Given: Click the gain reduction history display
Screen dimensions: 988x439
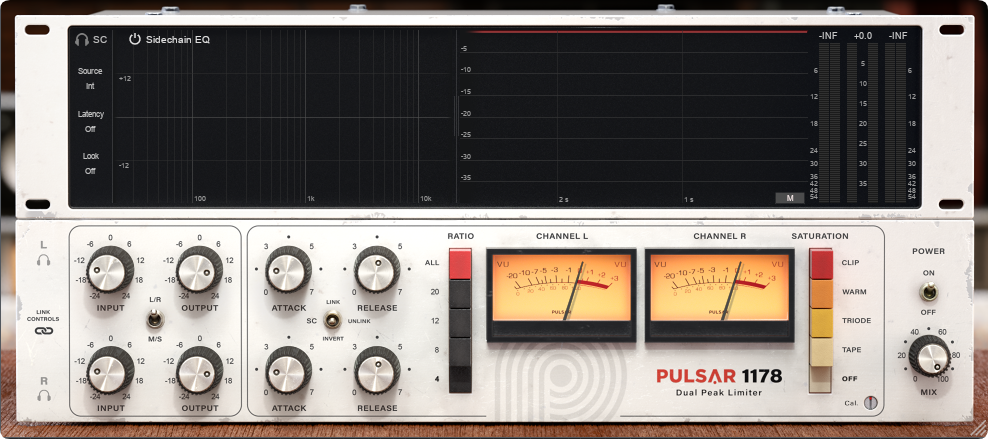Looking at the screenshot, I should (x=632, y=117).
